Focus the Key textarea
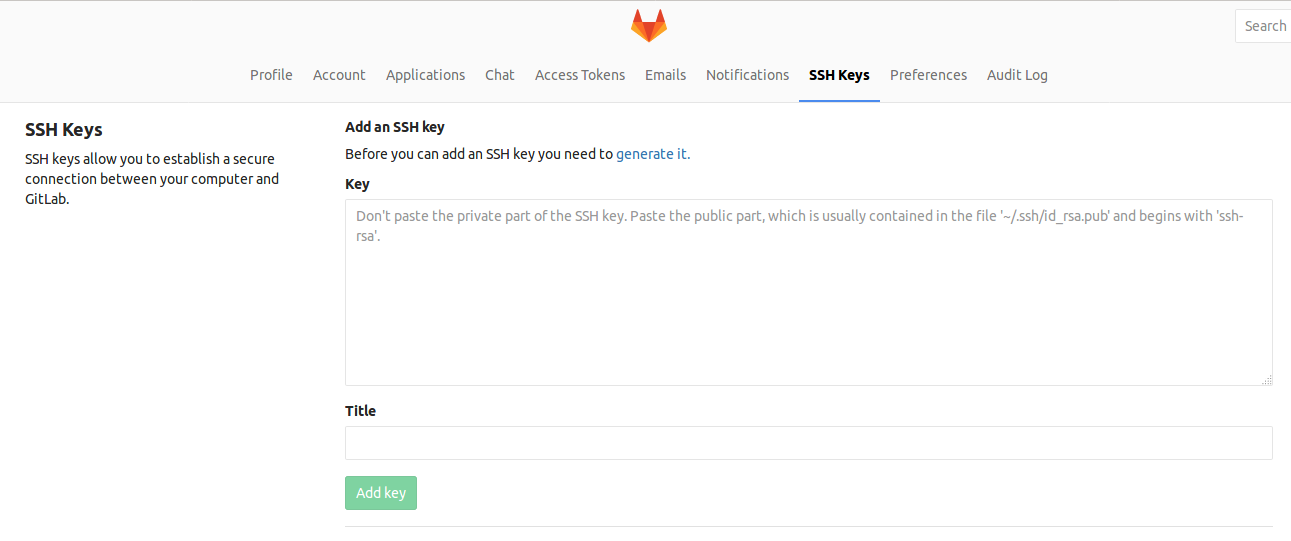This screenshot has width=1291, height=541. pyautogui.click(x=809, y=292)
